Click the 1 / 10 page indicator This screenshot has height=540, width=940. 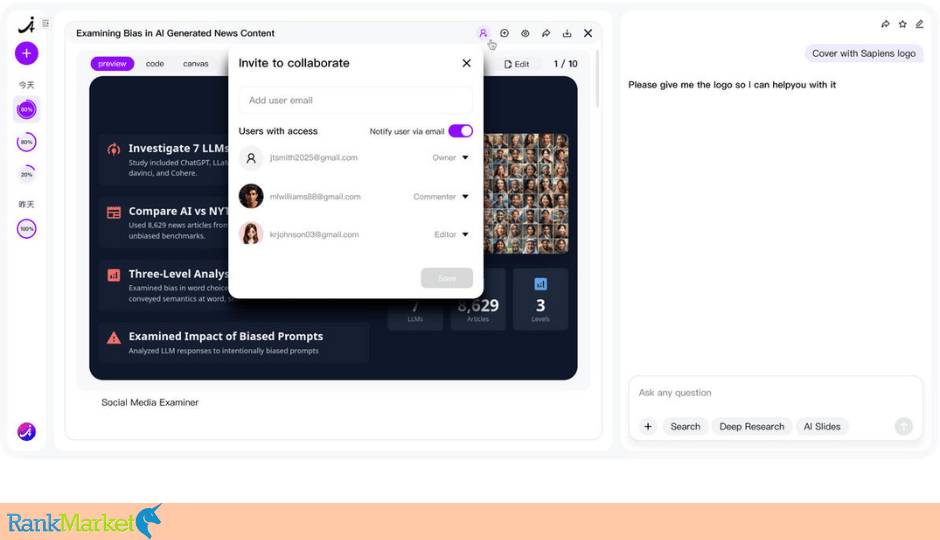click(x=565, y=64)
